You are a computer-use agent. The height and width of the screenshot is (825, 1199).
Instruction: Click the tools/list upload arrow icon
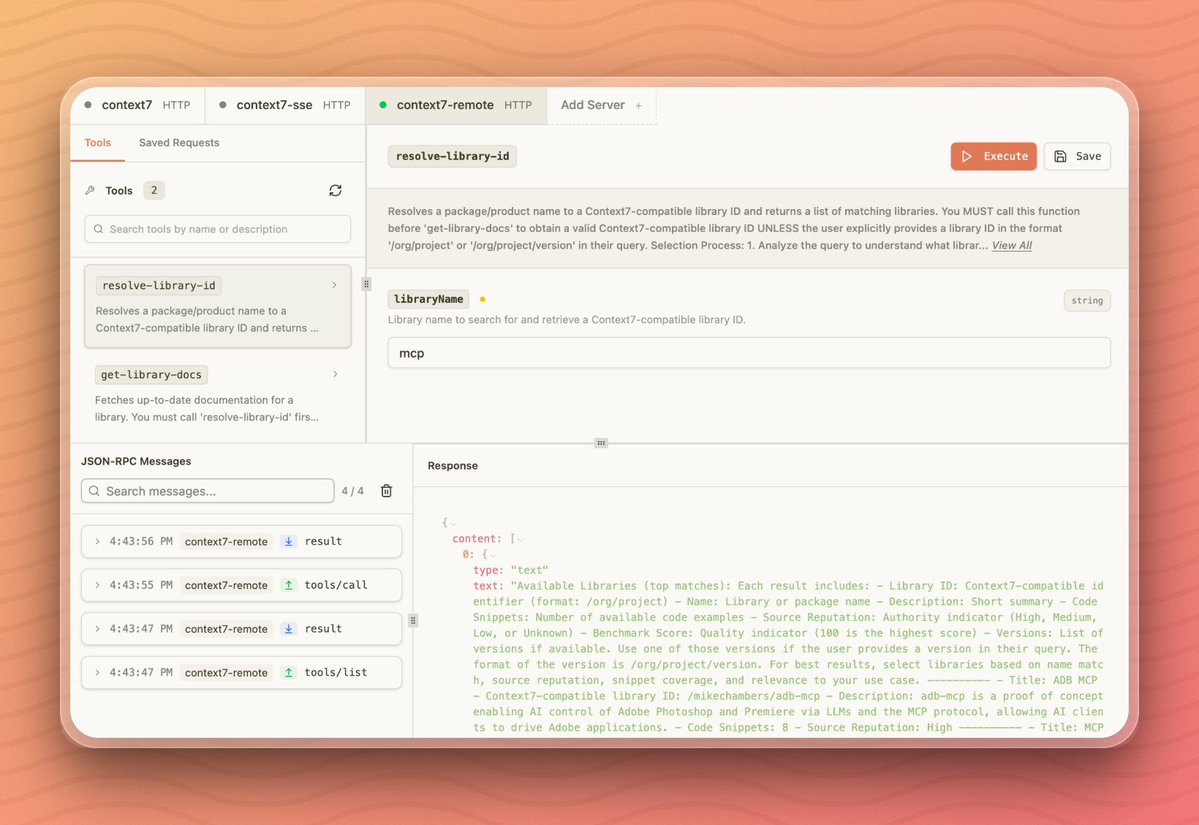[x=288, y=672]
